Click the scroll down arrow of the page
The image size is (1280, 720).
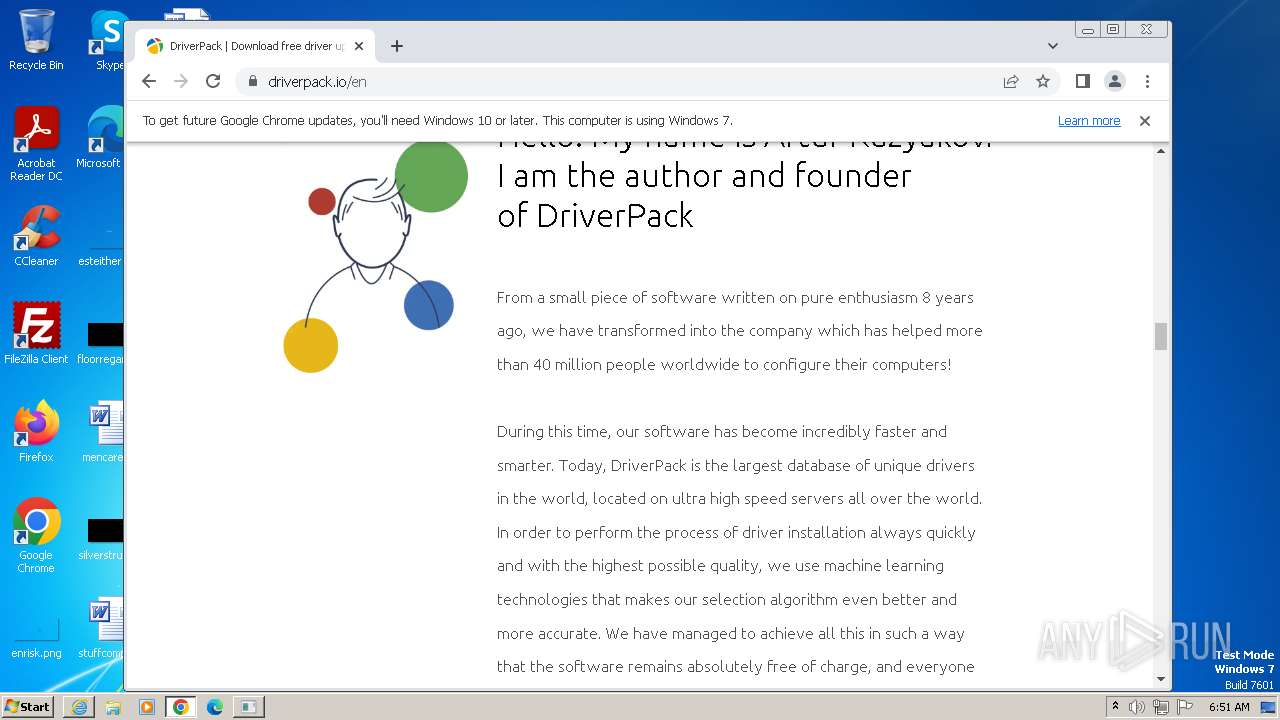coord(1161,679)
